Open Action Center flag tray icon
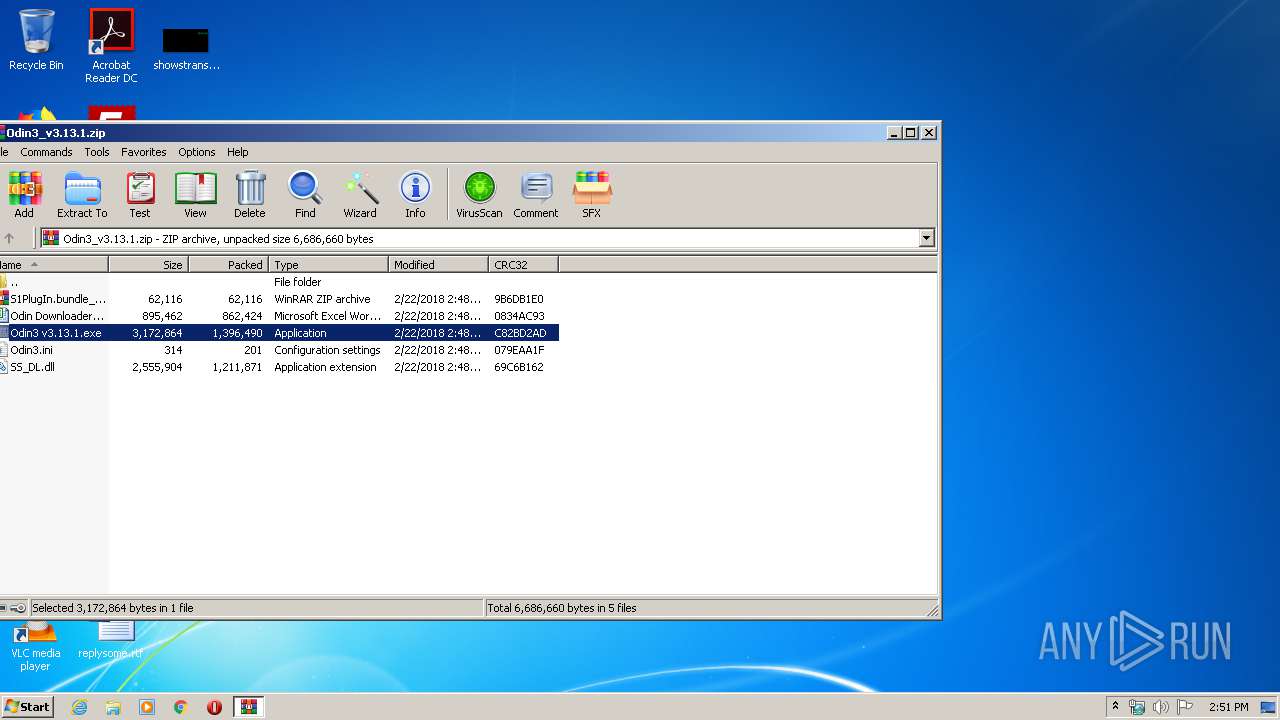Screen dimensions: 1280x720 tap(1184, 707)
